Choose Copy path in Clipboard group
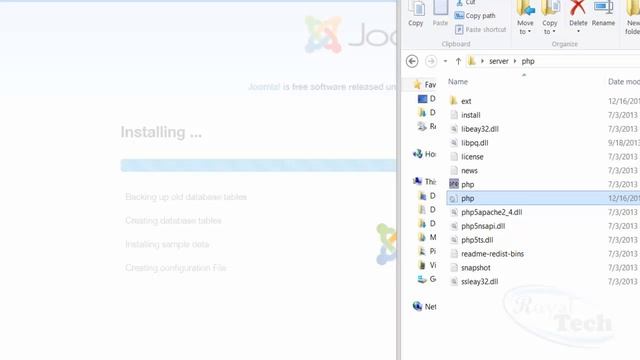Screen dimensions: 640x360 (475, 16)
